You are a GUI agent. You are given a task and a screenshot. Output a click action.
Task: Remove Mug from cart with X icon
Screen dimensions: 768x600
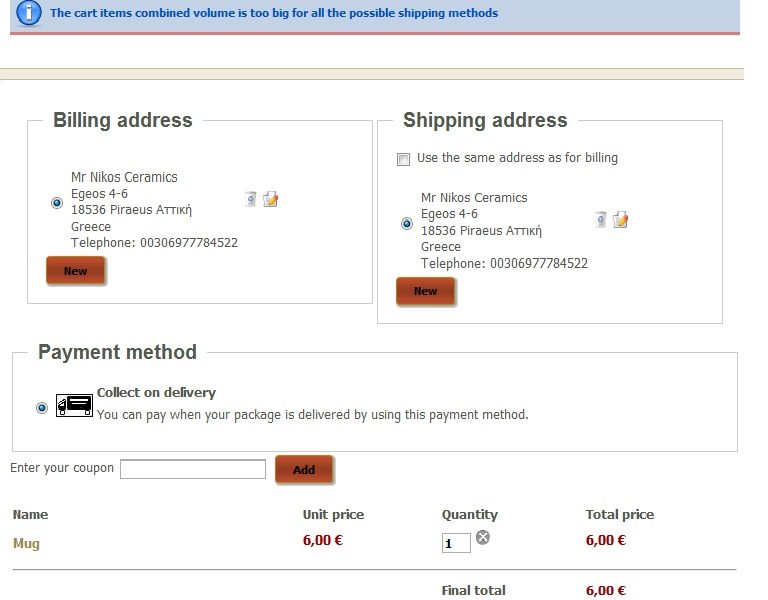click(x=482, y=537)
